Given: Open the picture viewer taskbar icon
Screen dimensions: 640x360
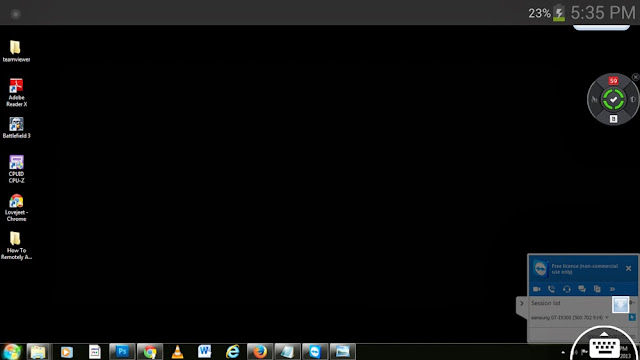Looking at the screenshot, I should tap(342, 351).
